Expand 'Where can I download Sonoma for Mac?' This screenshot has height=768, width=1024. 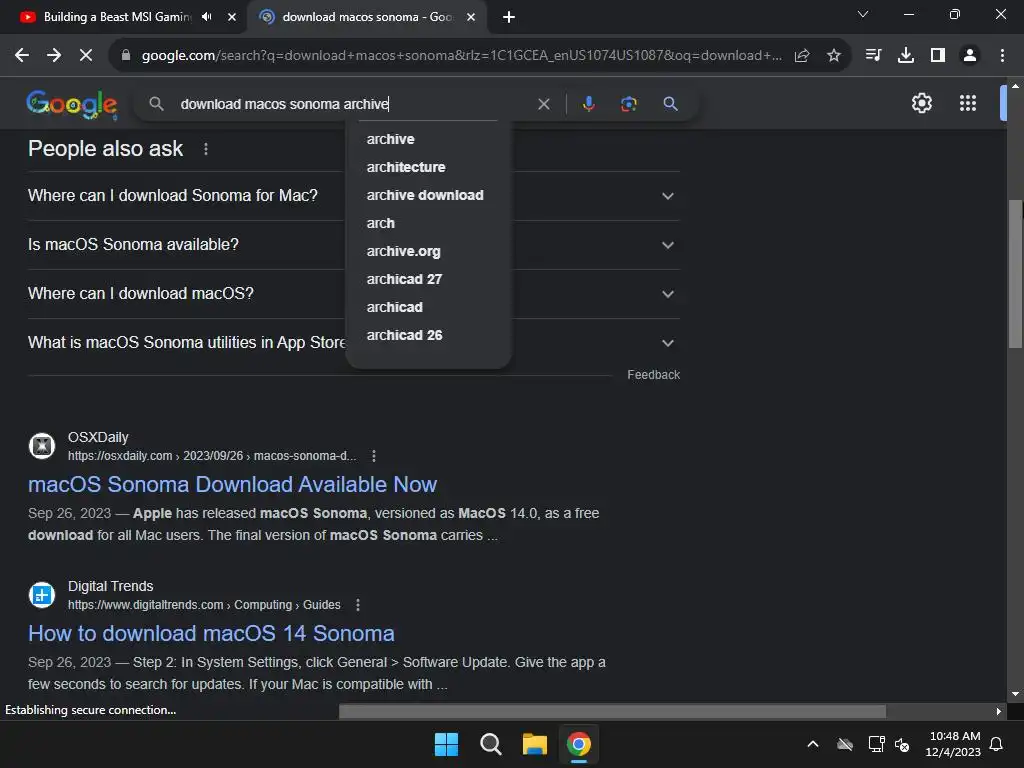pos(354,196)
